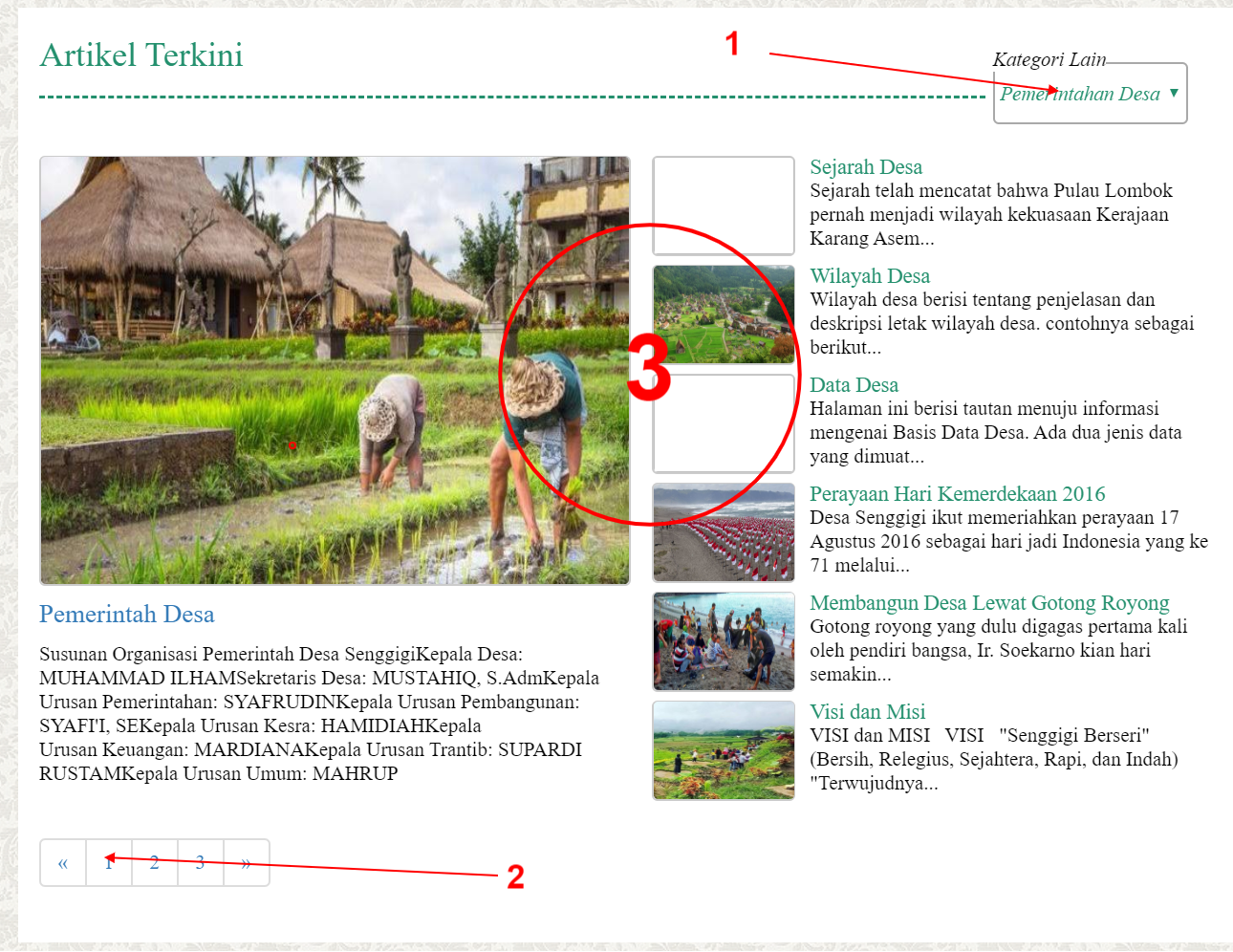Click the text 'VISI dan MISI VISI "Senggigi Berseri"'

(980, 736)
